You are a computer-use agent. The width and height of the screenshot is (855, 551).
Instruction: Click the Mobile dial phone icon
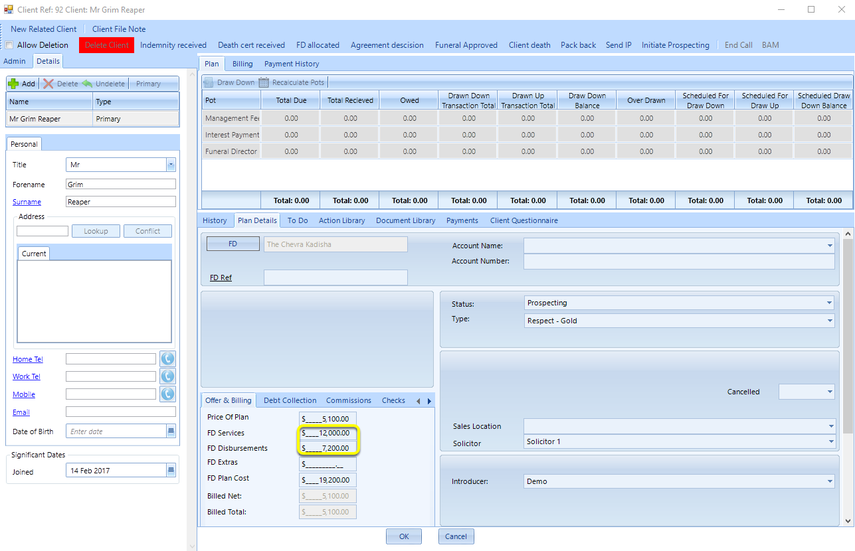click(167, 394)
